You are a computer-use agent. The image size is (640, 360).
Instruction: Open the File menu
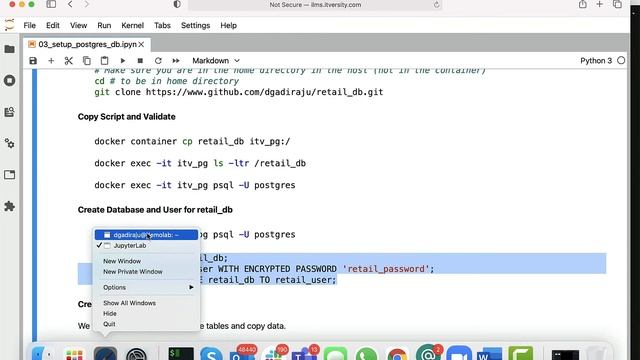coord(29,25)
